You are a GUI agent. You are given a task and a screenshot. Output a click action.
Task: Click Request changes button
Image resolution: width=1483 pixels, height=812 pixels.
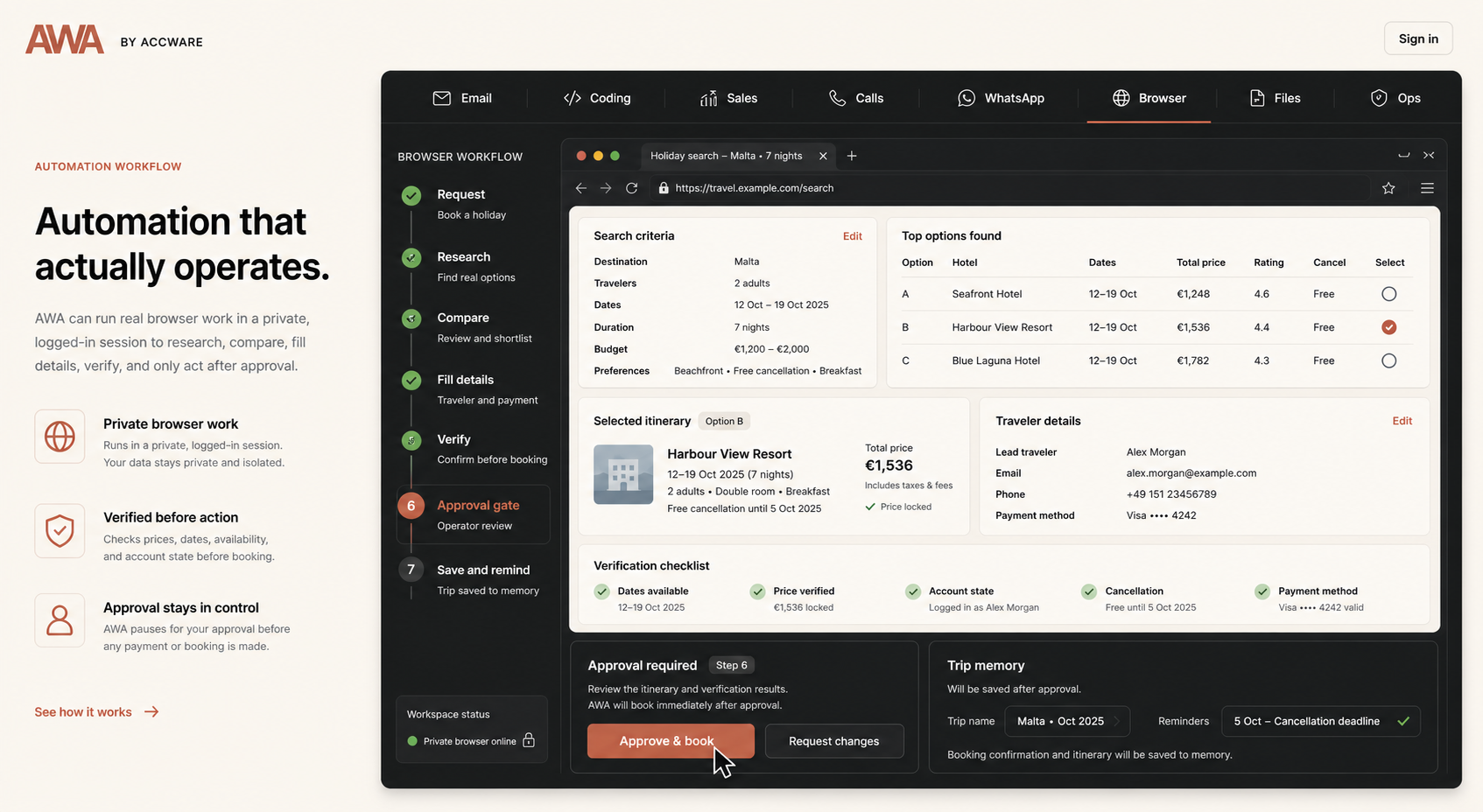[834, 741]
